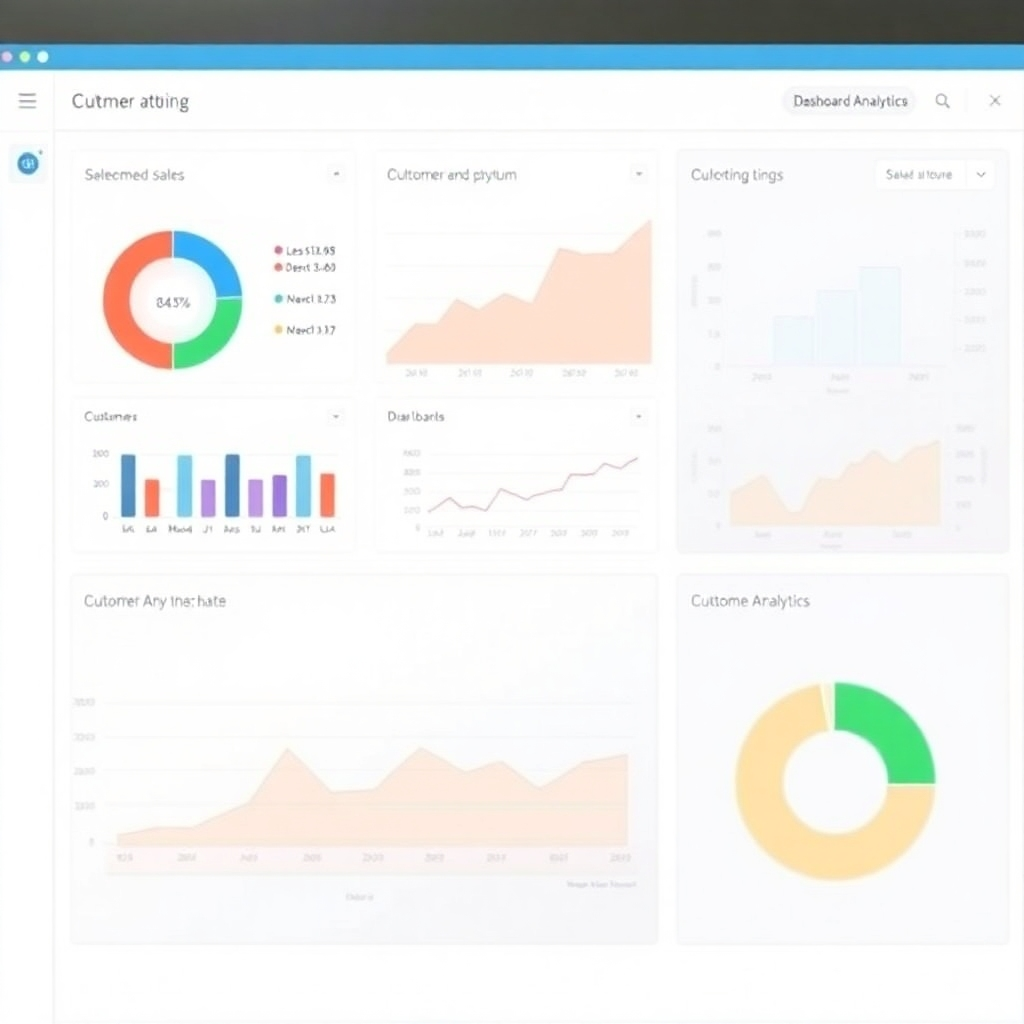Open the hamburger navigation menu
The width and height of the screenshot is (1024, 1024).
pos(27,100)
